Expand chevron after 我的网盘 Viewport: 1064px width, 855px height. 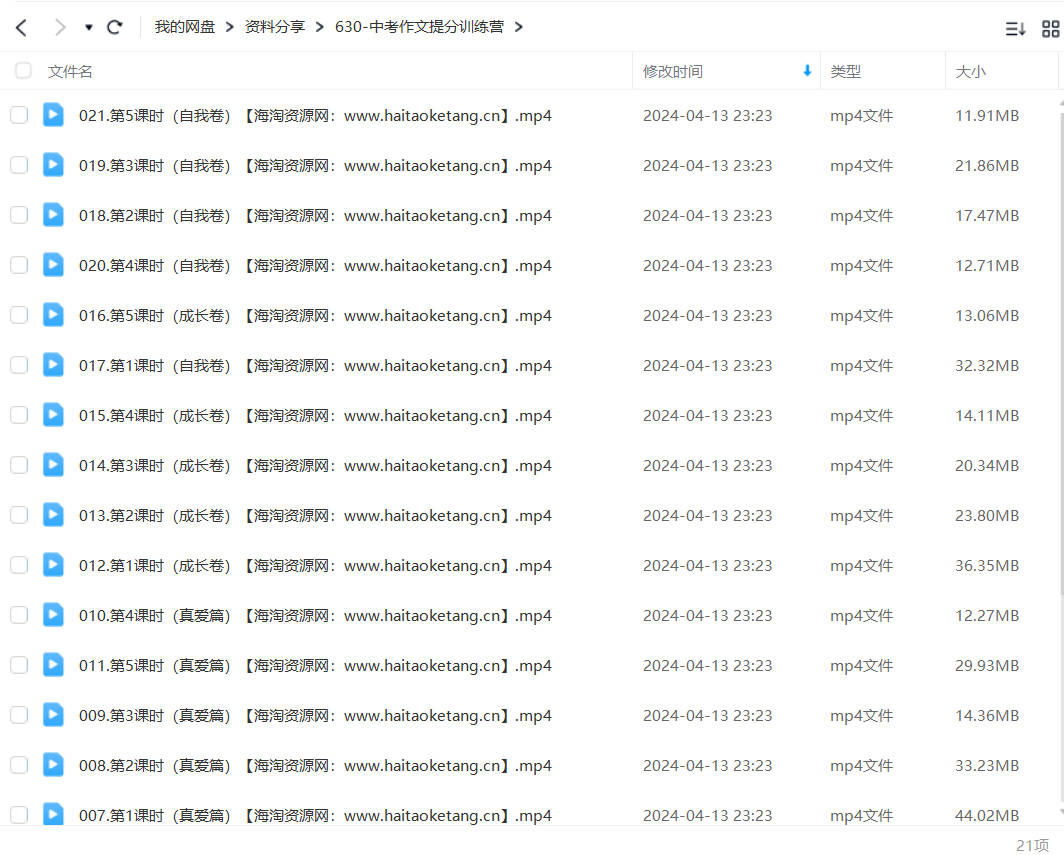point(229,27)
